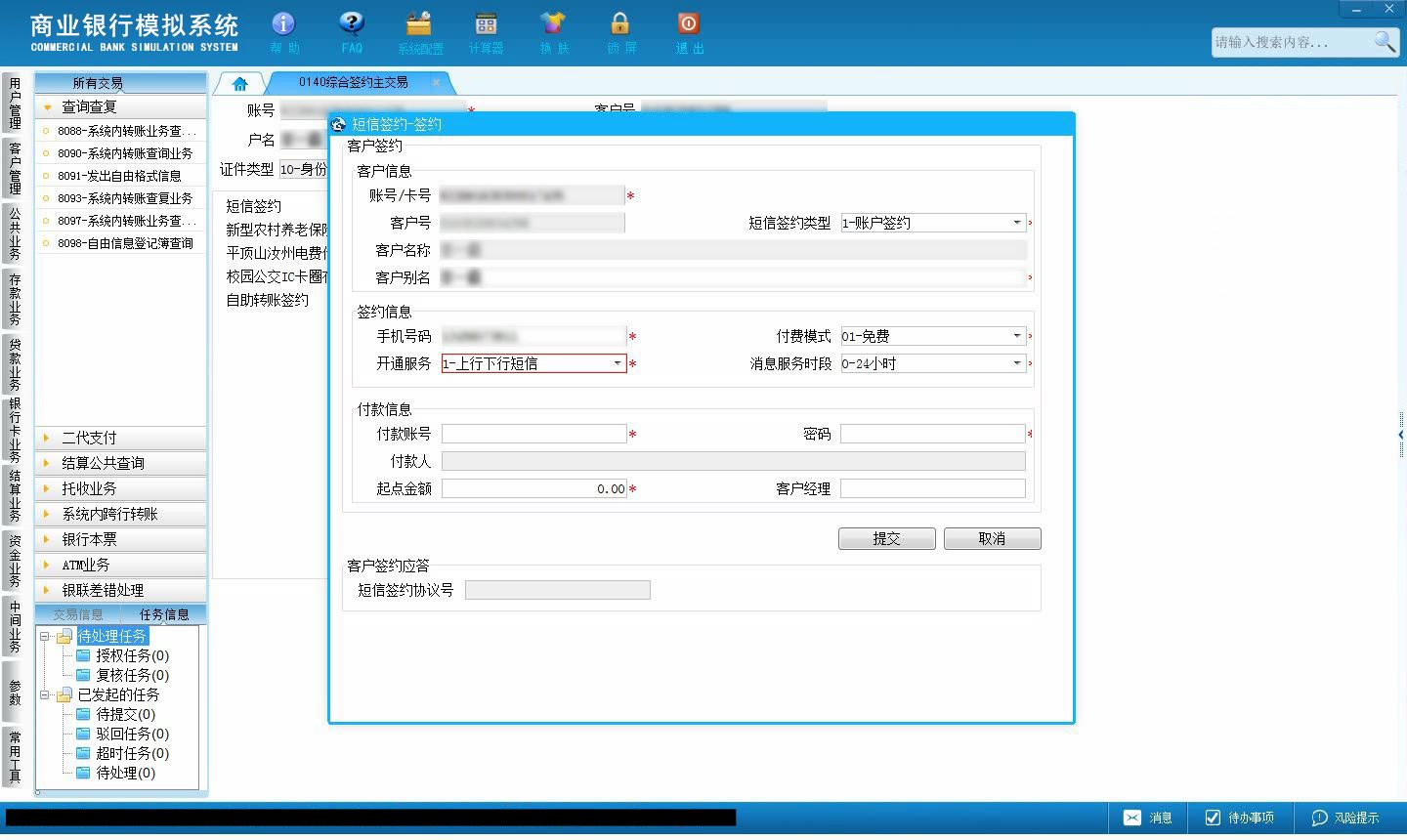1407x840 pixels.
Task: Open 风险提示 in status bar
Action: (1345, 818)
